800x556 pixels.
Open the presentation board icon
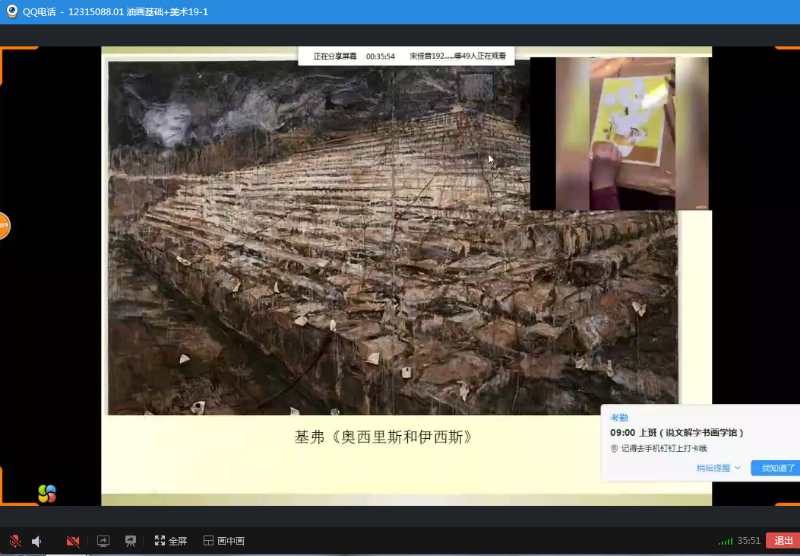tap(131, 541)
